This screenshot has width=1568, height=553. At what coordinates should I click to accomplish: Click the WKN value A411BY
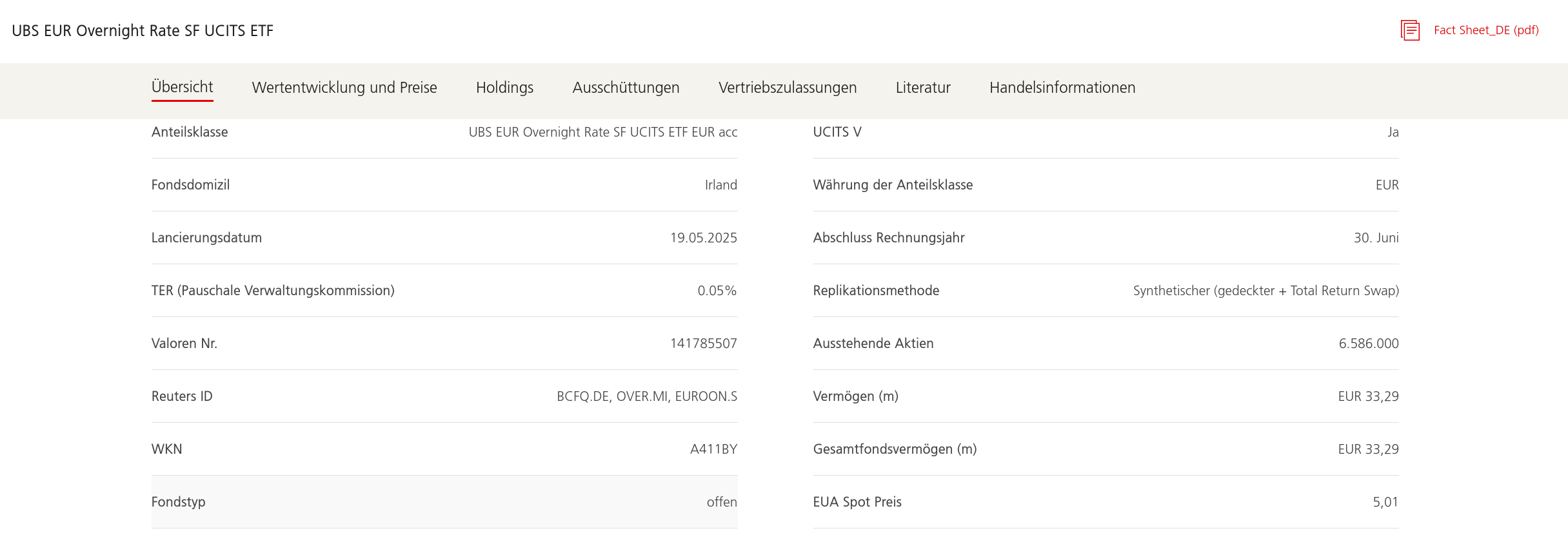(x=713, y=449)
